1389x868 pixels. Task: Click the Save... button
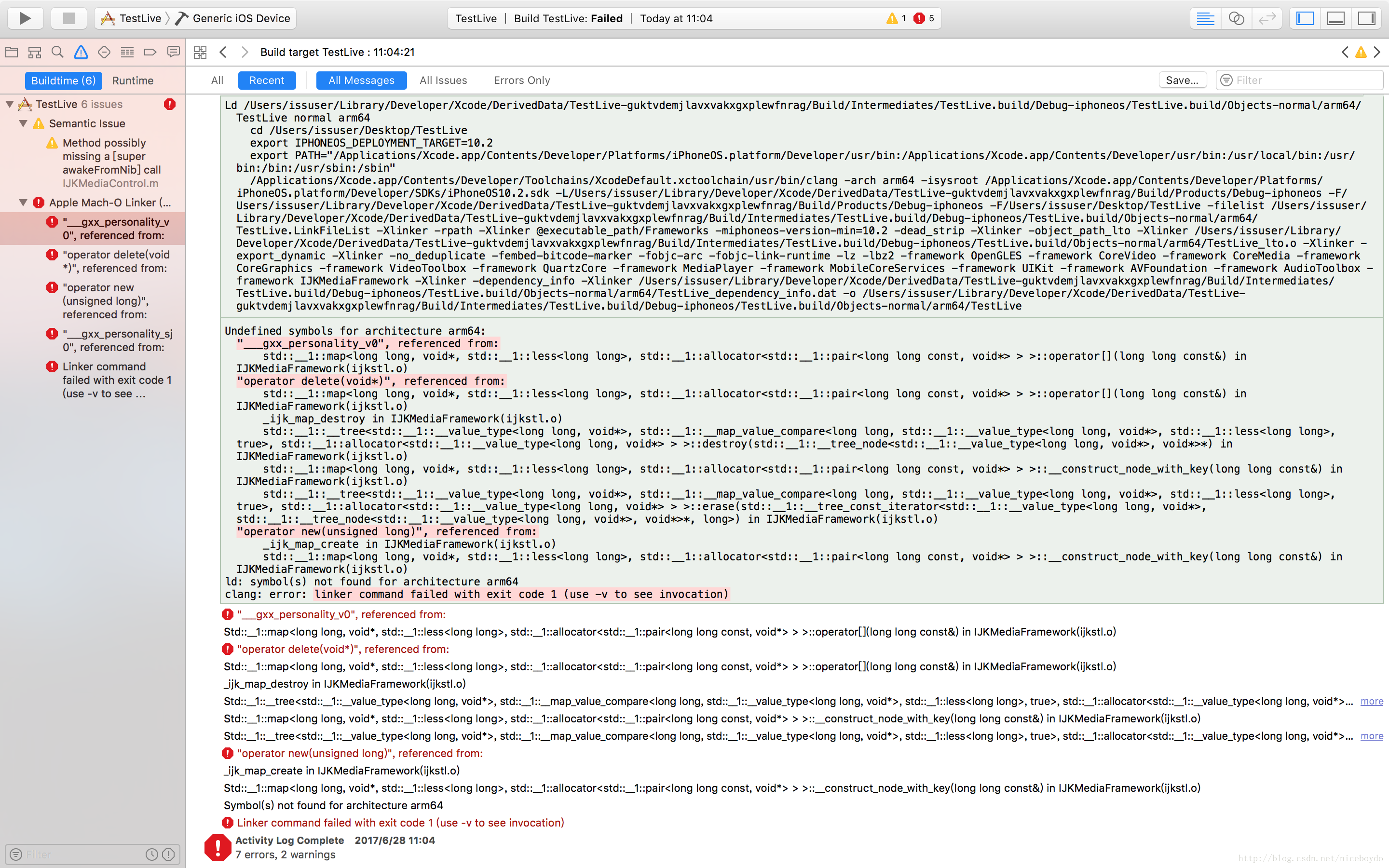[x=1182, y=81]
